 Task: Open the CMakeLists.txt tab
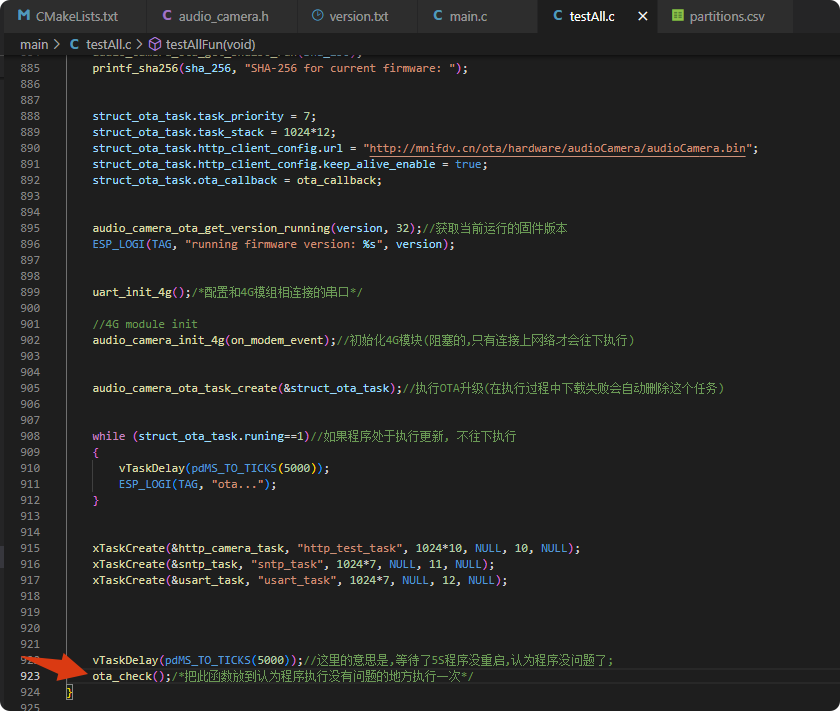[74, 16]
